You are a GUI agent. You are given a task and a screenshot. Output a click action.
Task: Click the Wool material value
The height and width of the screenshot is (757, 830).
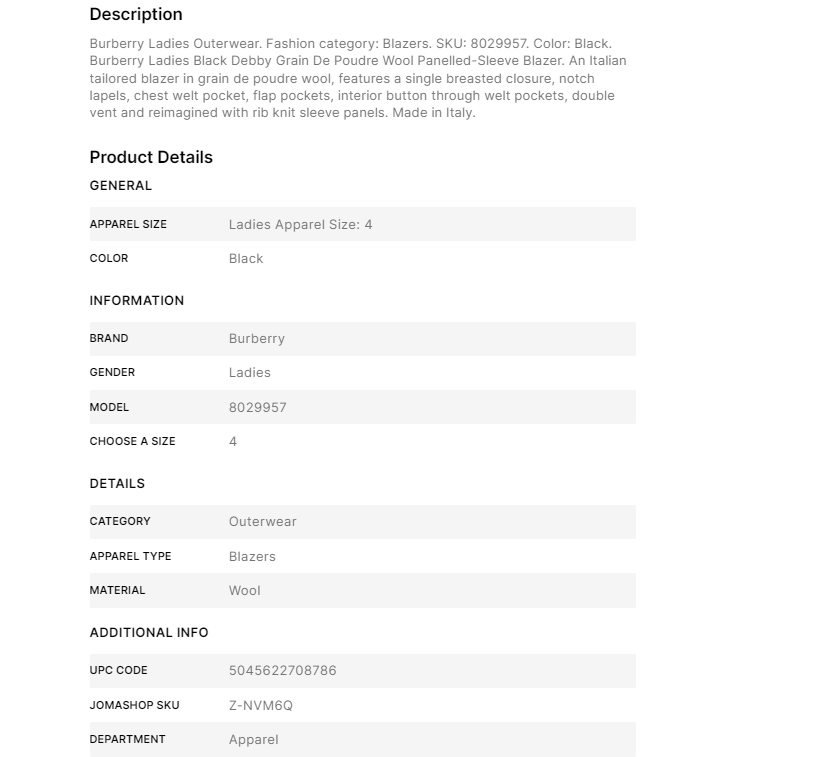(x=245, y=590)
